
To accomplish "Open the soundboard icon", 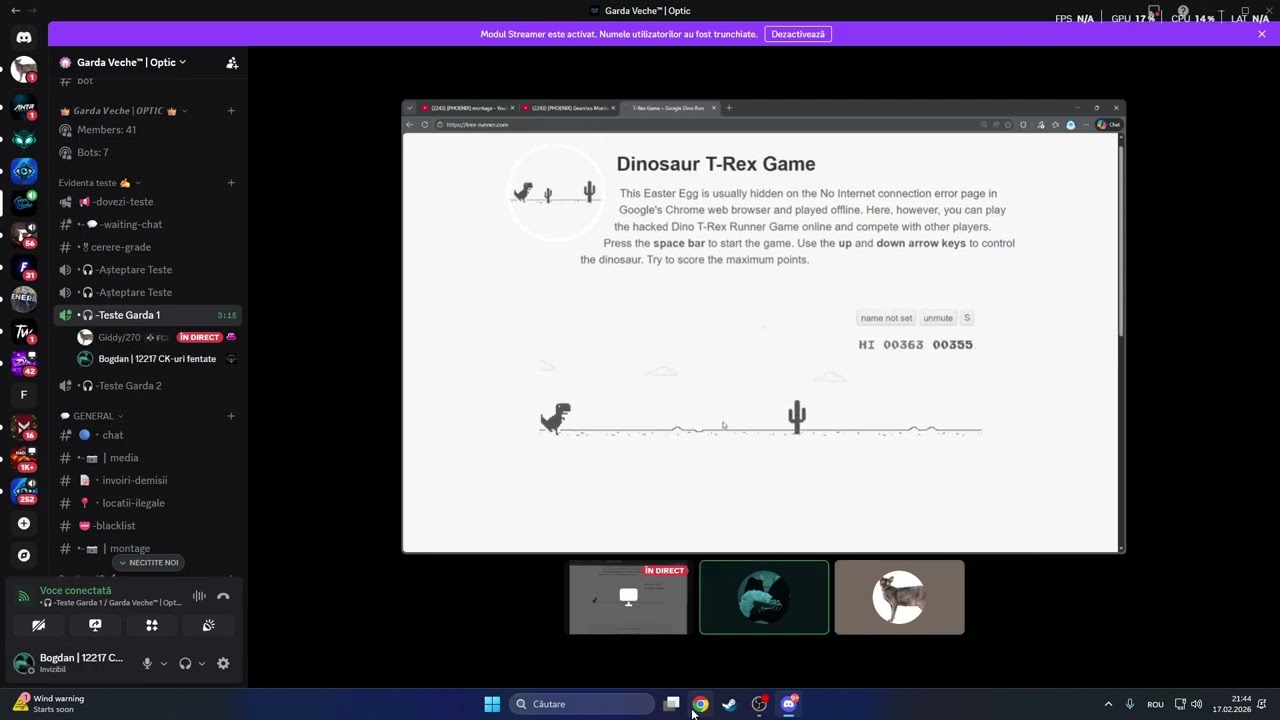I will pos(209,625).
